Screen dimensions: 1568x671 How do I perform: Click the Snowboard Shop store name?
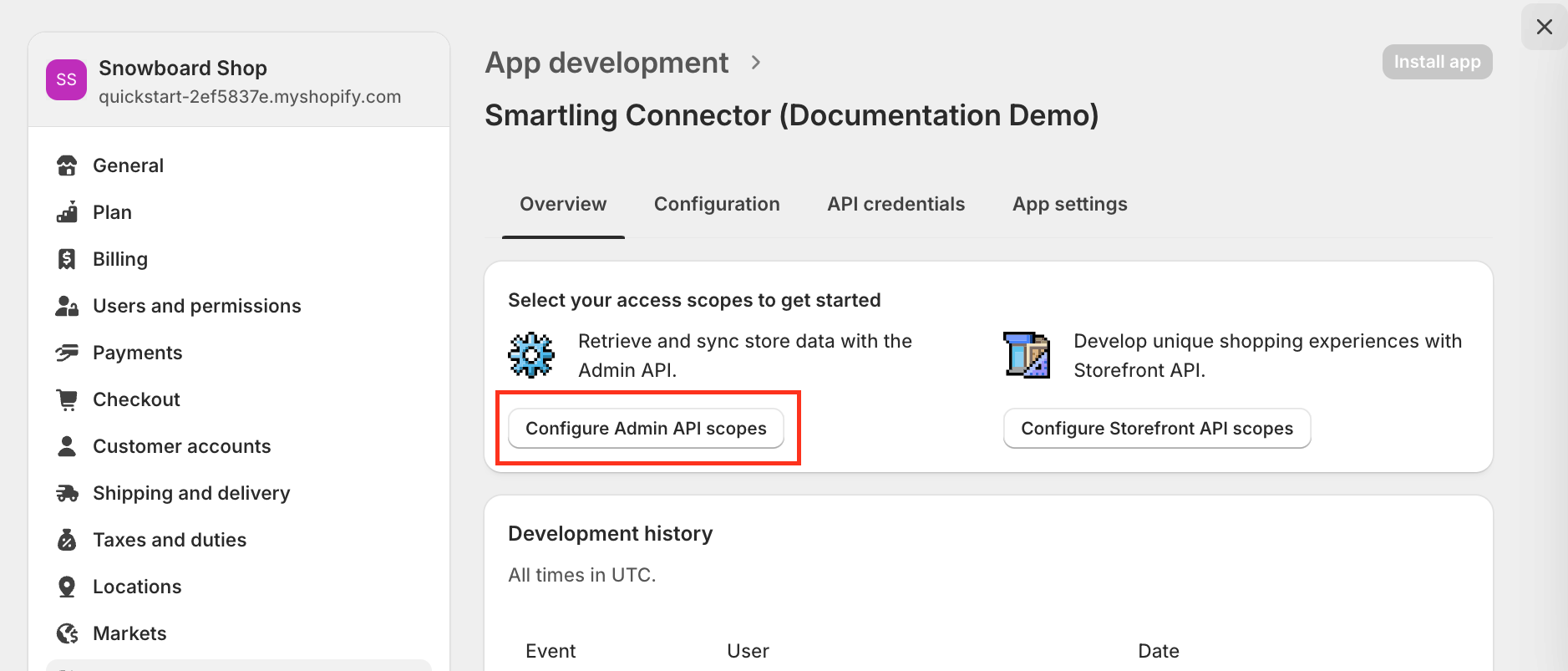(x=183, y=68)
